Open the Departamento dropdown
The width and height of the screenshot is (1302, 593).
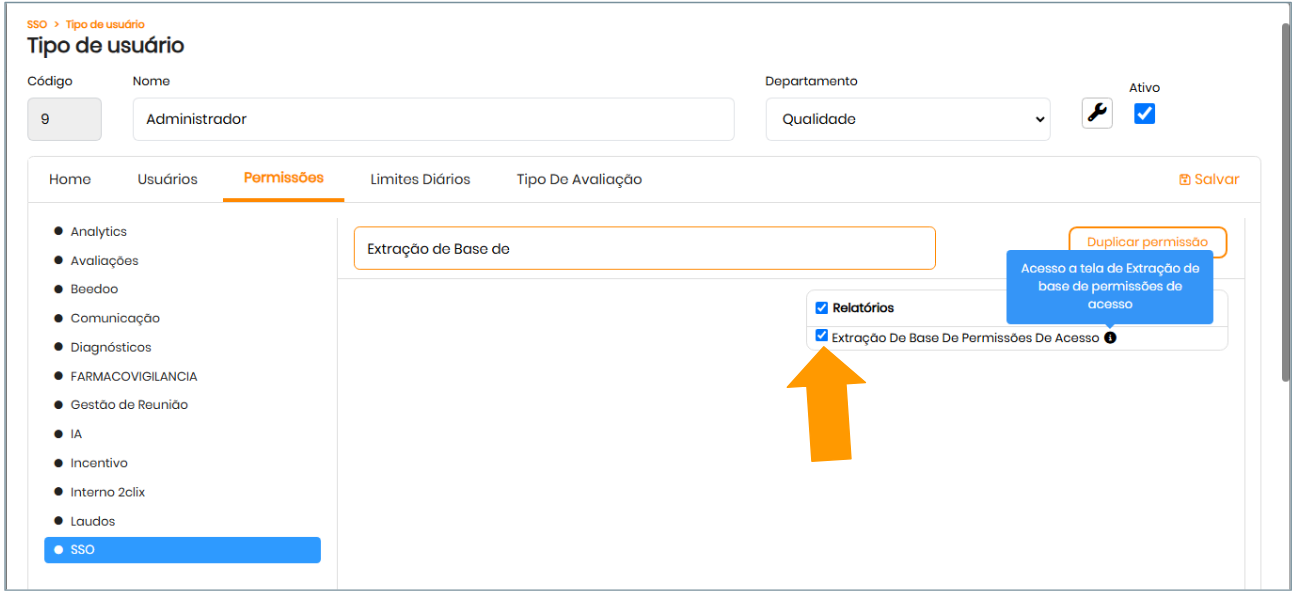tap(908, 119)
